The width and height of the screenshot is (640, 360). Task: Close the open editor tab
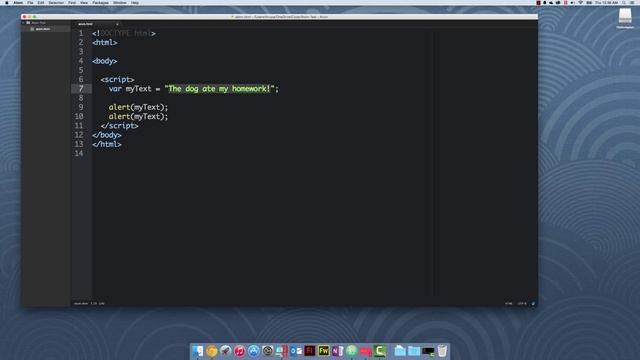118,24
